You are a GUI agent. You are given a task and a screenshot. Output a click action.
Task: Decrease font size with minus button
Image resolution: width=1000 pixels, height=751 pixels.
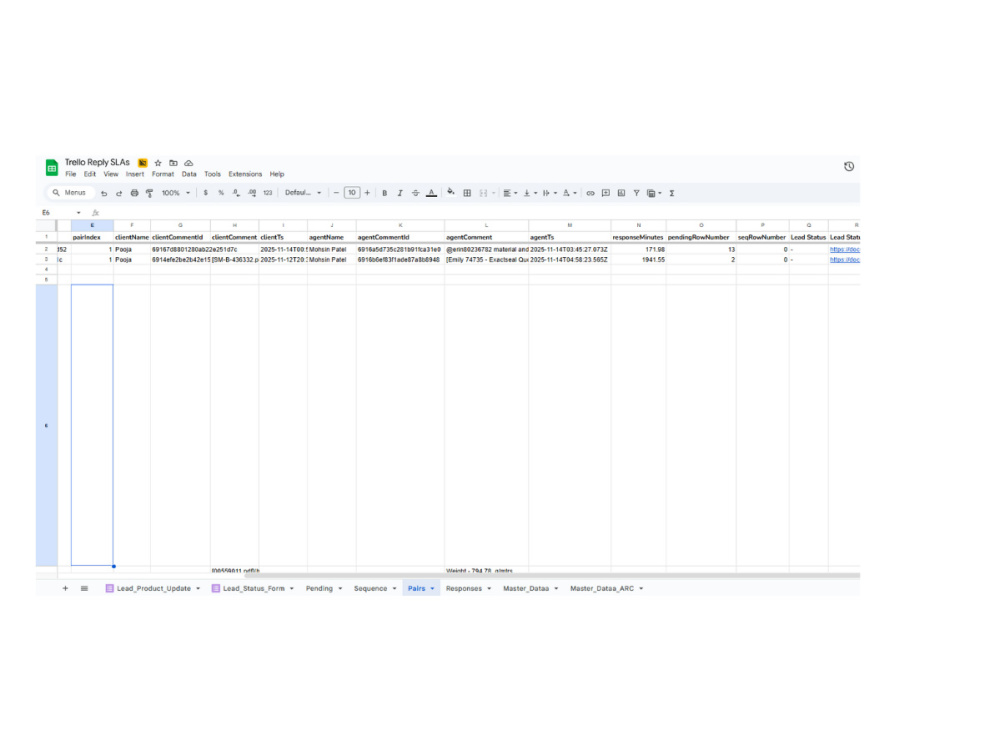[336, 193]
